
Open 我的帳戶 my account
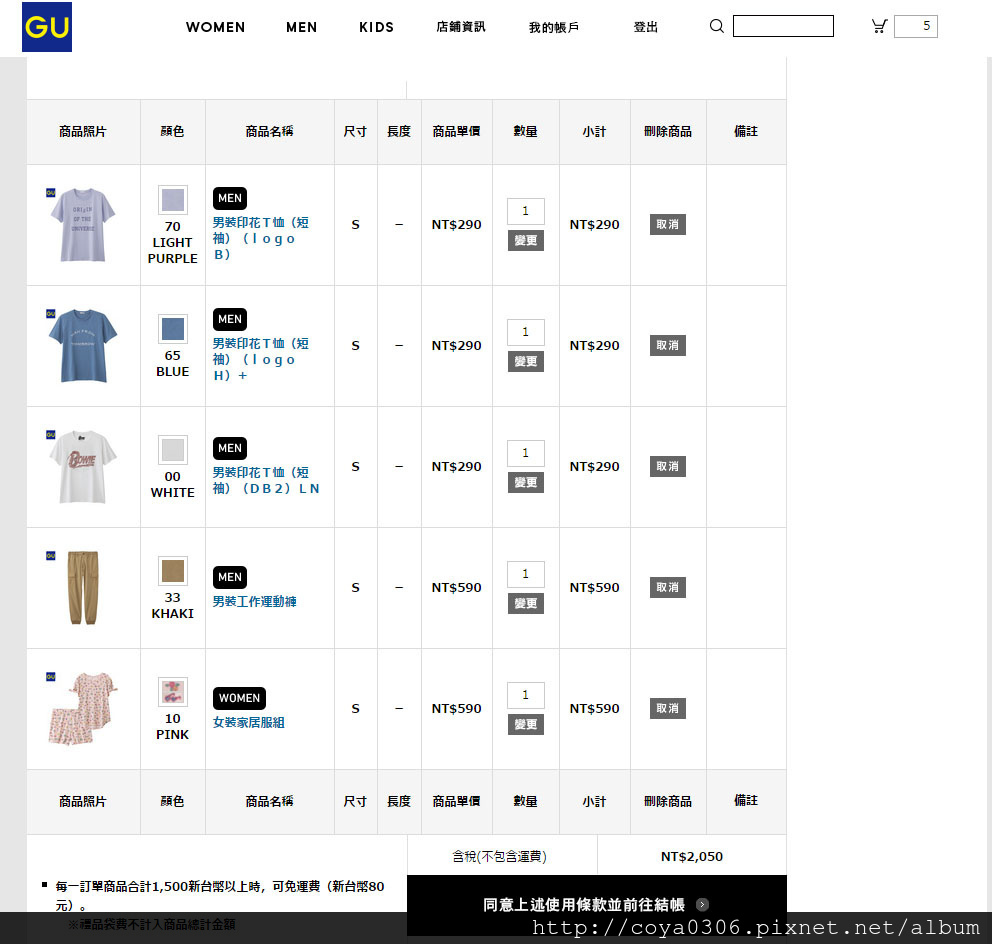(x=554, y=27)
